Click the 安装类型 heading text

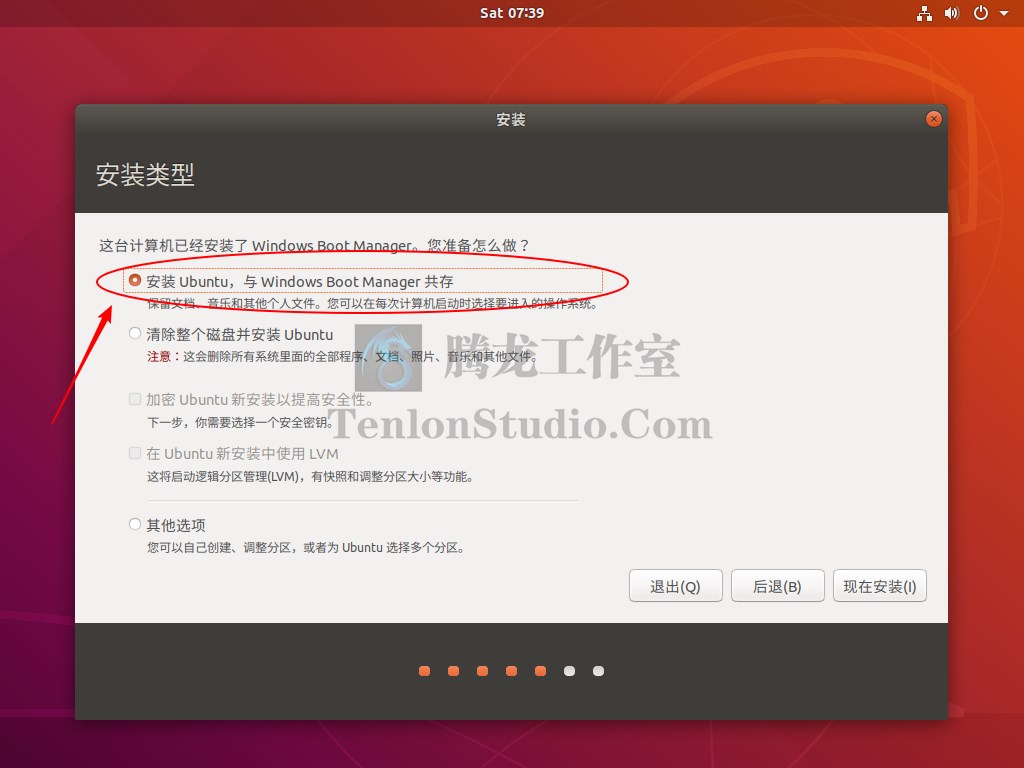(145, 174)
